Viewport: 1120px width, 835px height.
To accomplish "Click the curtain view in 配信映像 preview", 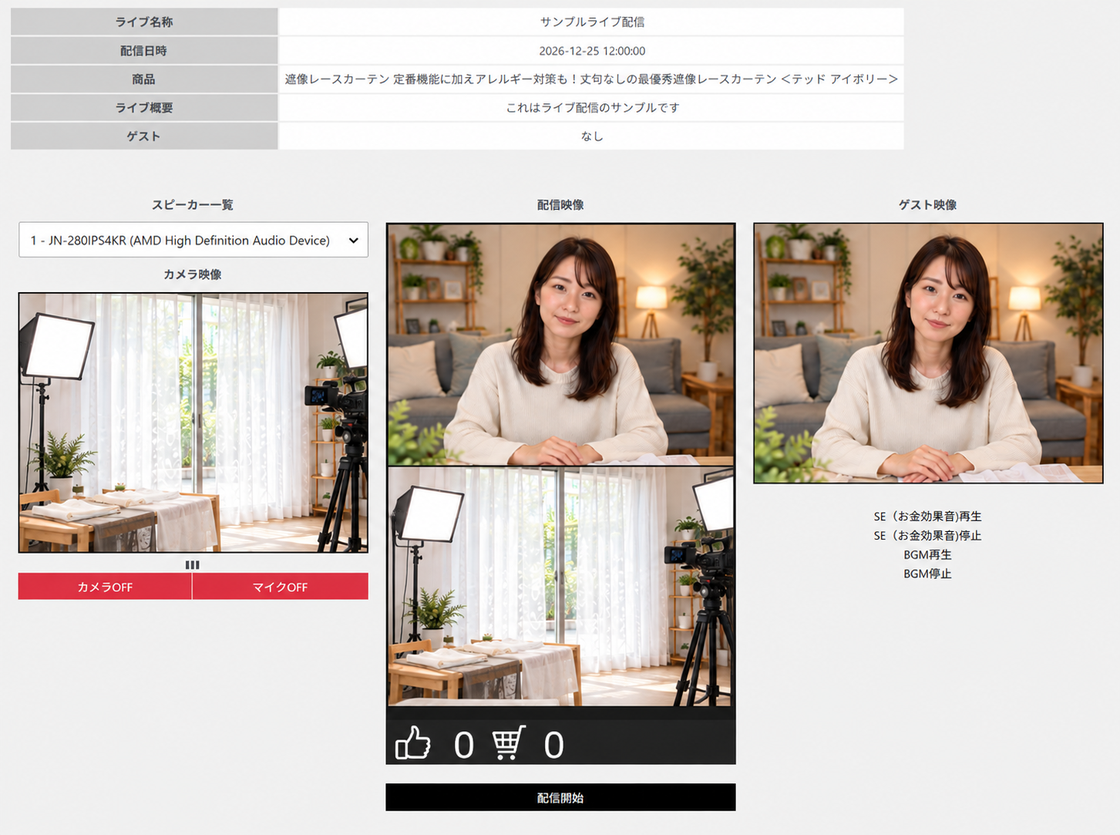I will (561, 586).
